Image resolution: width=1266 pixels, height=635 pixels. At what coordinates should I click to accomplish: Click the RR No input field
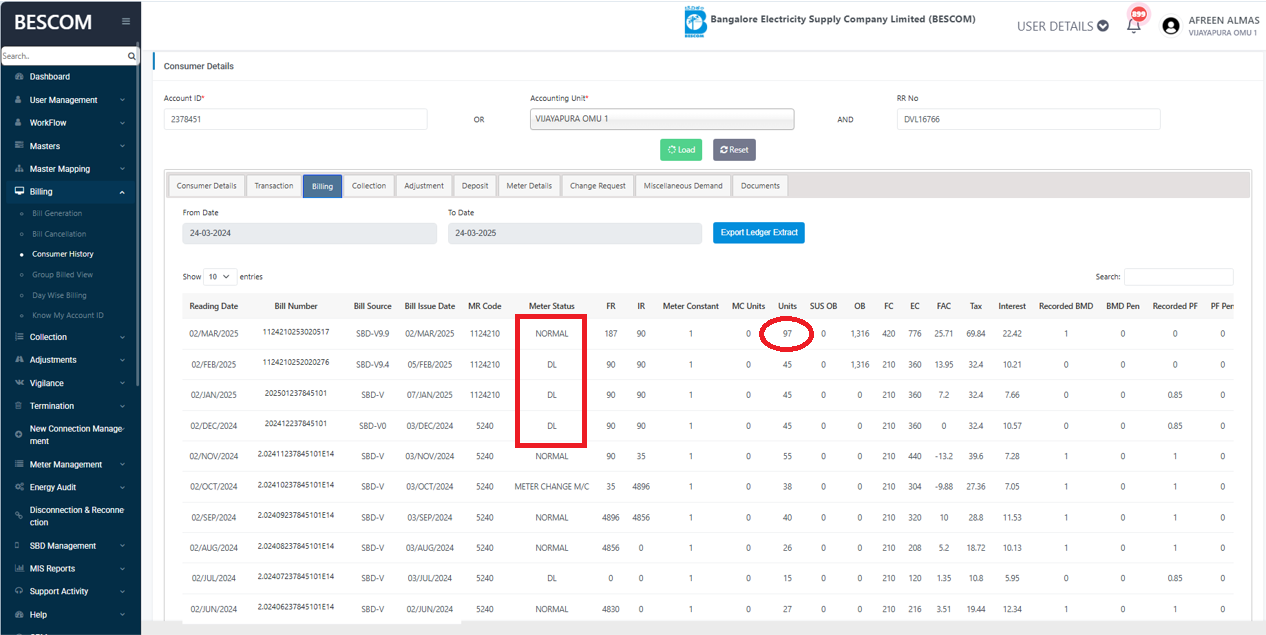(1028, 119)
